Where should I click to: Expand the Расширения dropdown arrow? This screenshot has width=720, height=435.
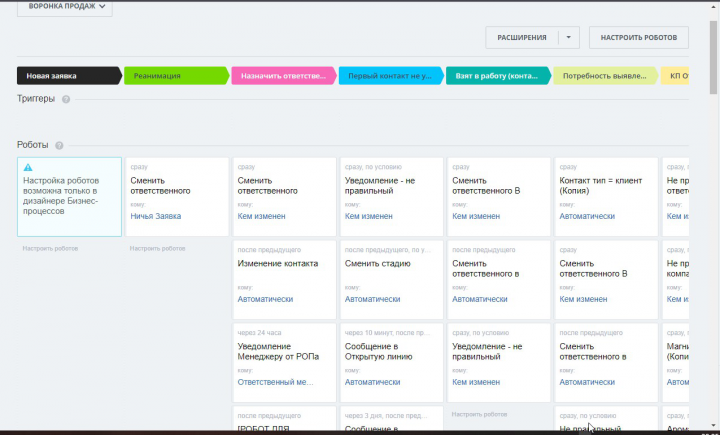pos(568,38)
